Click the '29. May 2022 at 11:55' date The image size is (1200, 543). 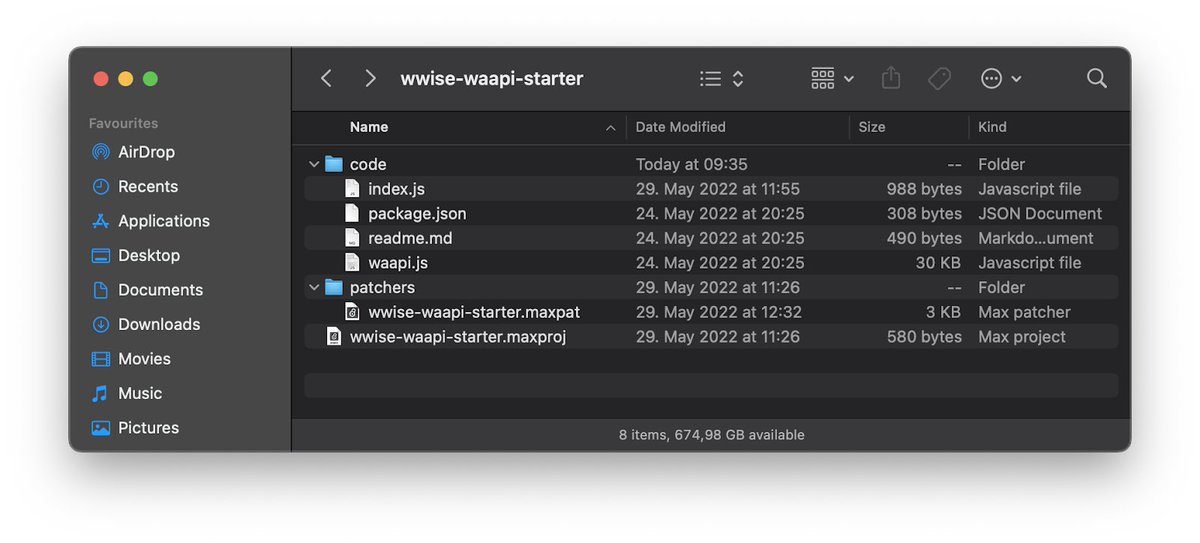(718, 189)
